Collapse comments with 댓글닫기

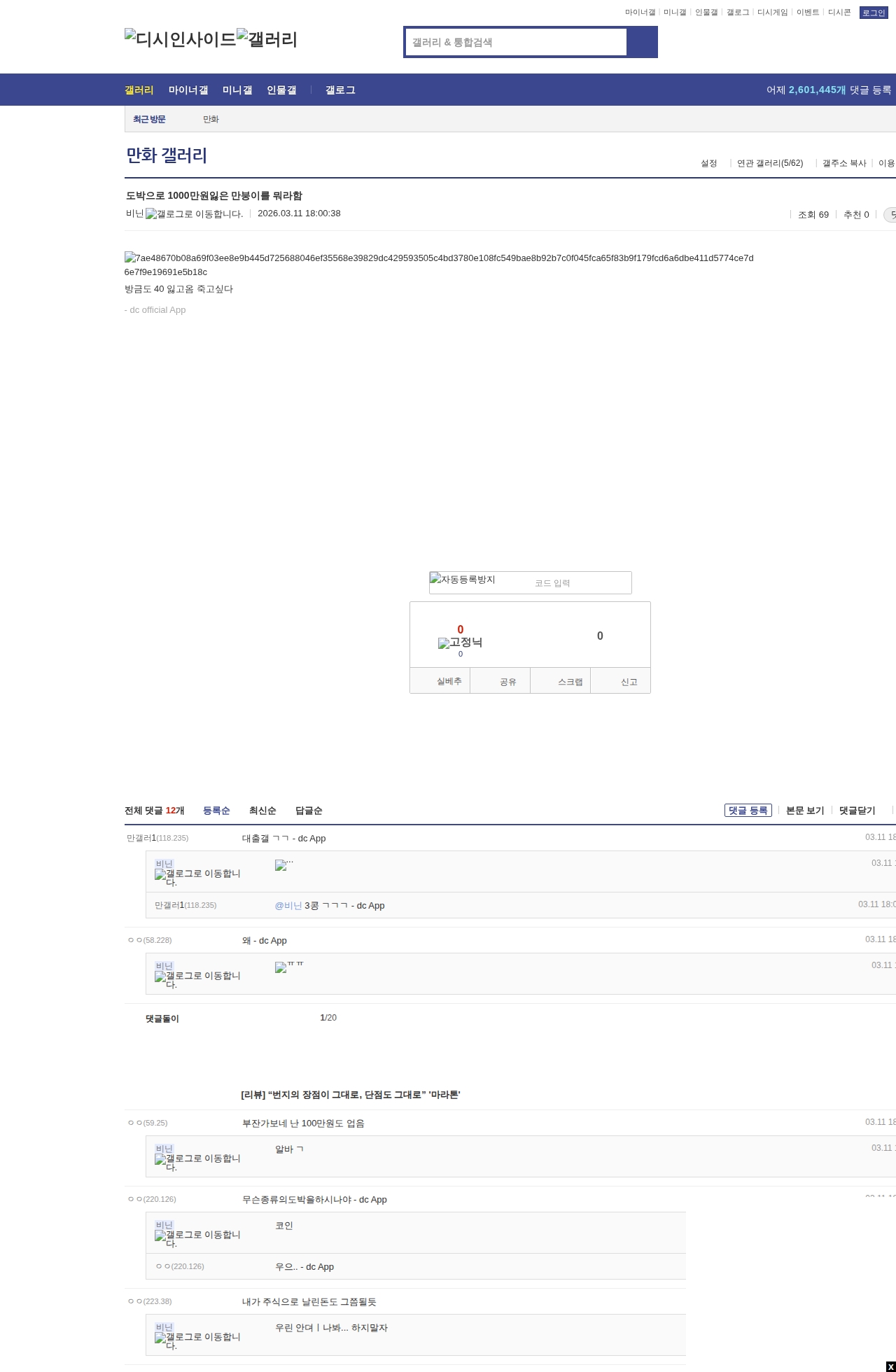(857, 811)
